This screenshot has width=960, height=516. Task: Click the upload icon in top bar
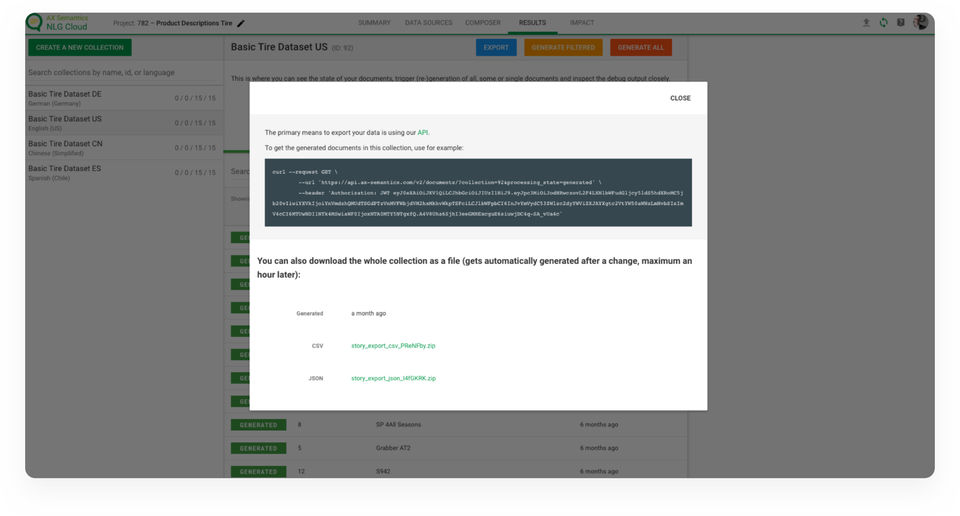pos(866,23)
